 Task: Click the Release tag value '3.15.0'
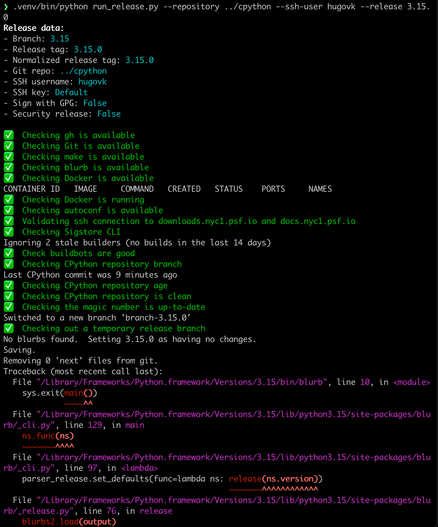(88, 49)
